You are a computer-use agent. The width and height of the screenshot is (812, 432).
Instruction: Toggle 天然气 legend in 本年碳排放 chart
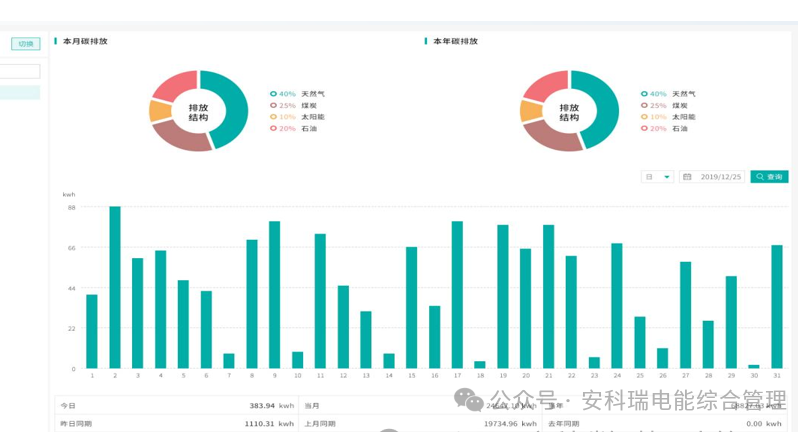coord(668,94)
